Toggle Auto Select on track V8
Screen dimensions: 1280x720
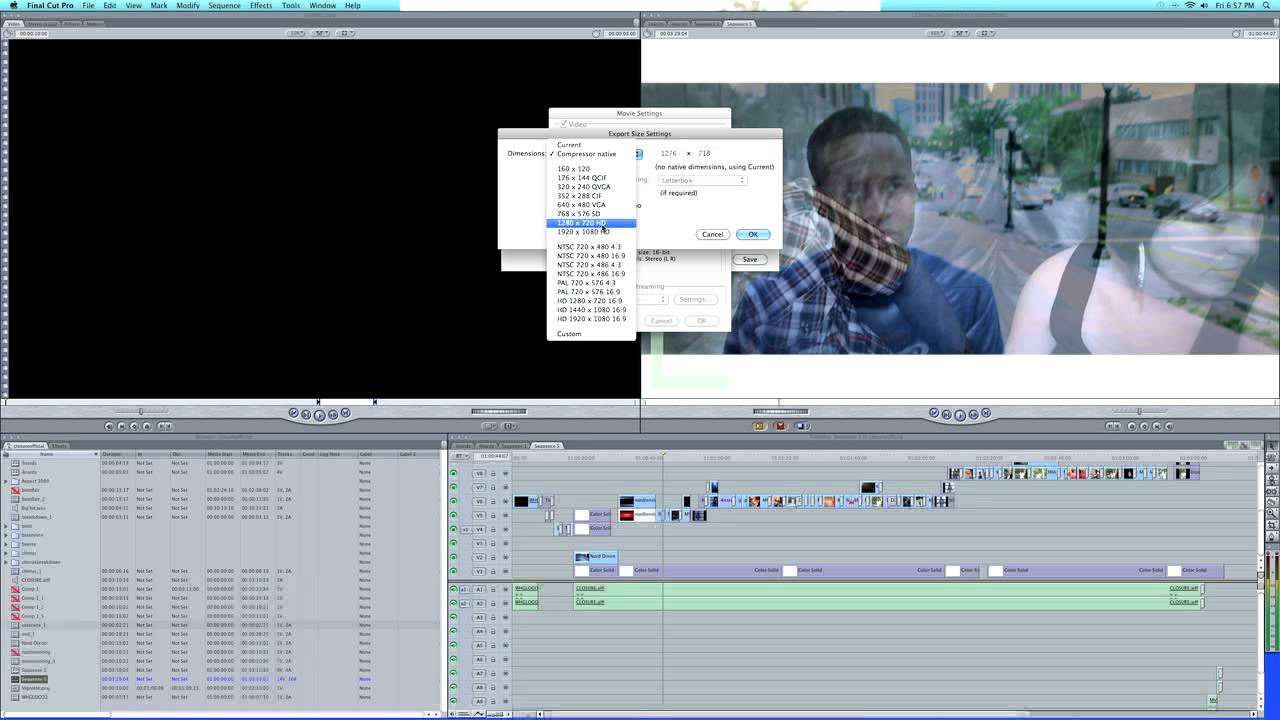coord(505,473)
